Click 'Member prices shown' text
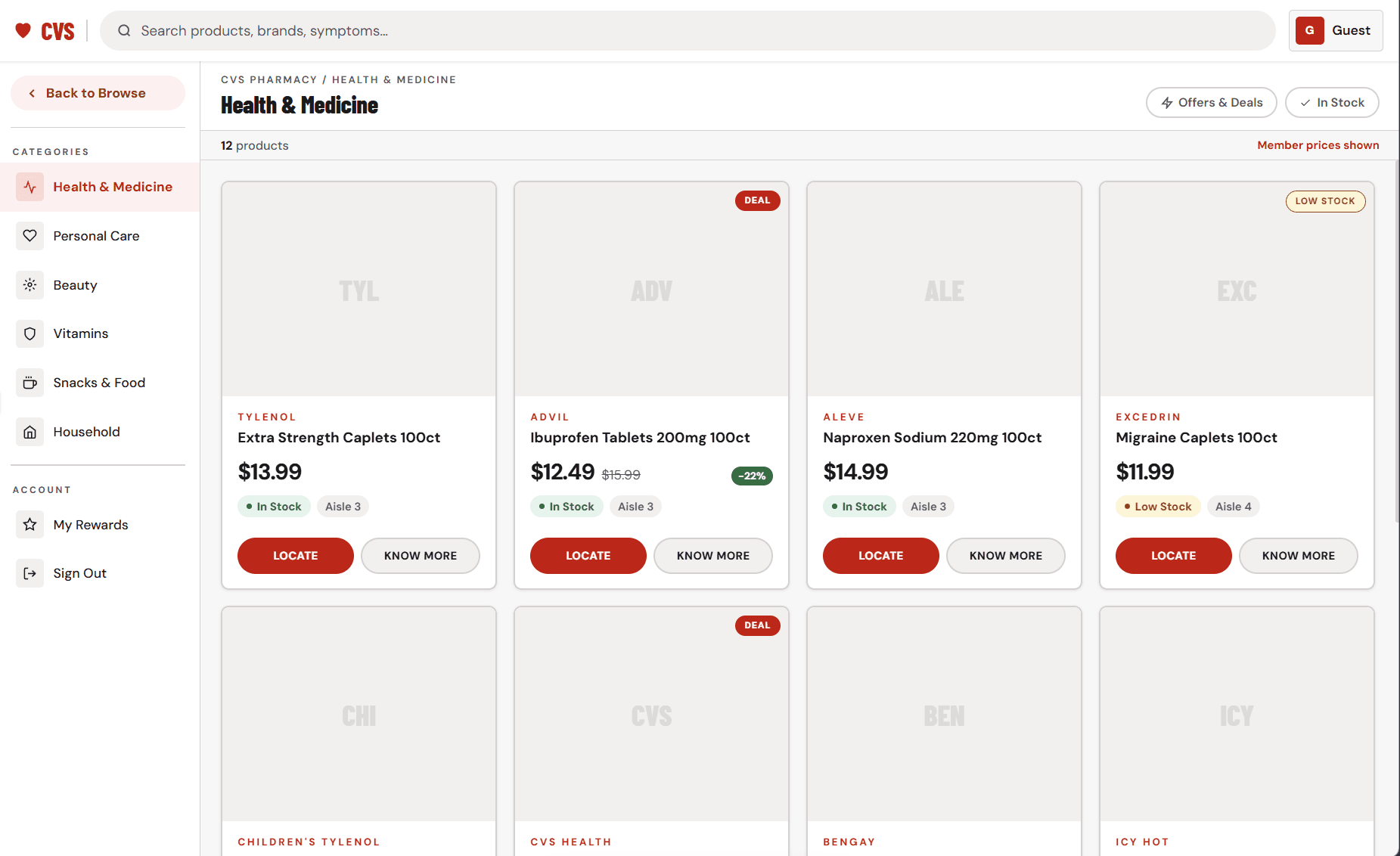This screenshot has height=856, width=1400. click(1318, 145)
